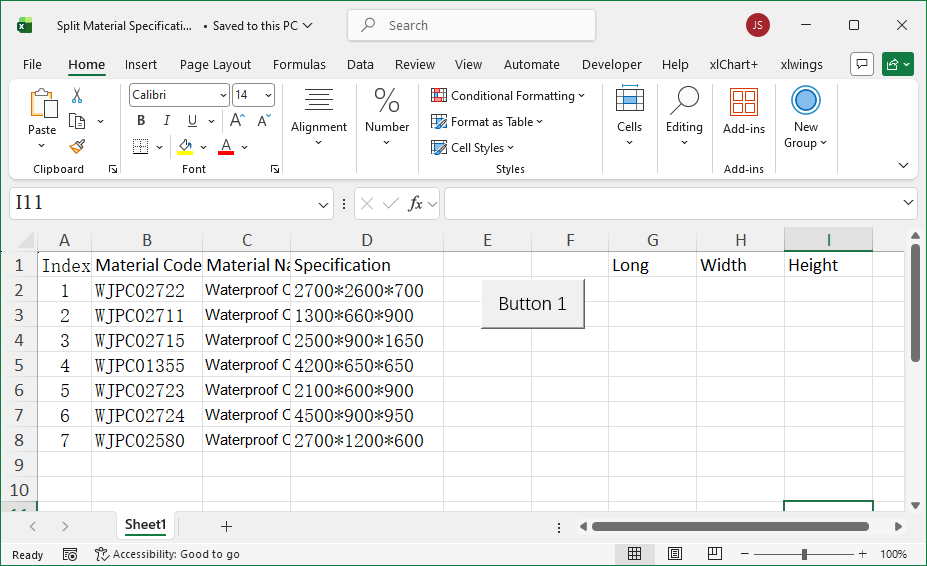Click the Increase Font Size icon
The image size is (927, 566).
click(242, 121)
